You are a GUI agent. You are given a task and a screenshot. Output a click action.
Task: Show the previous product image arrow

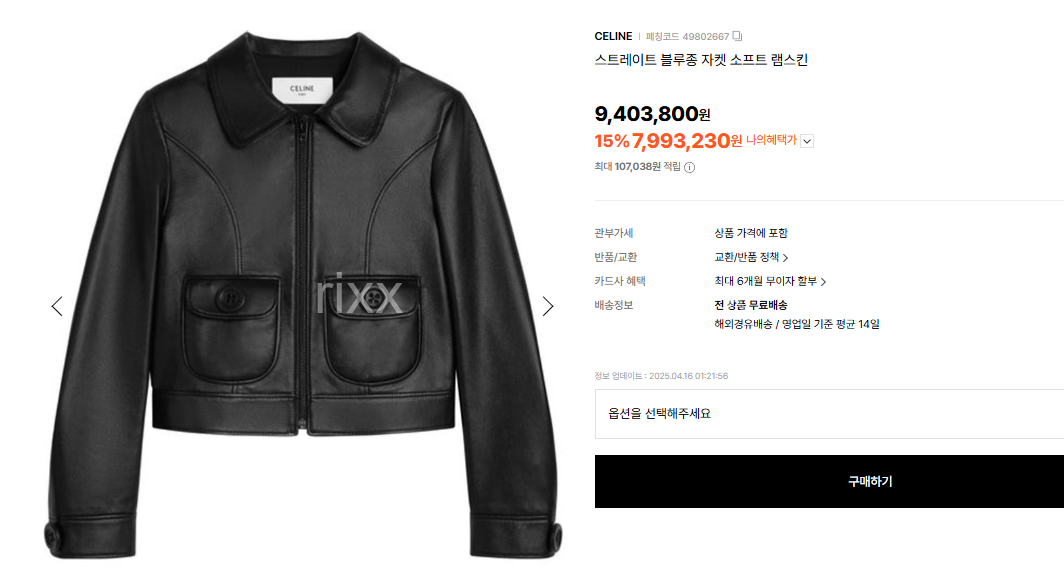pos(57,306)
